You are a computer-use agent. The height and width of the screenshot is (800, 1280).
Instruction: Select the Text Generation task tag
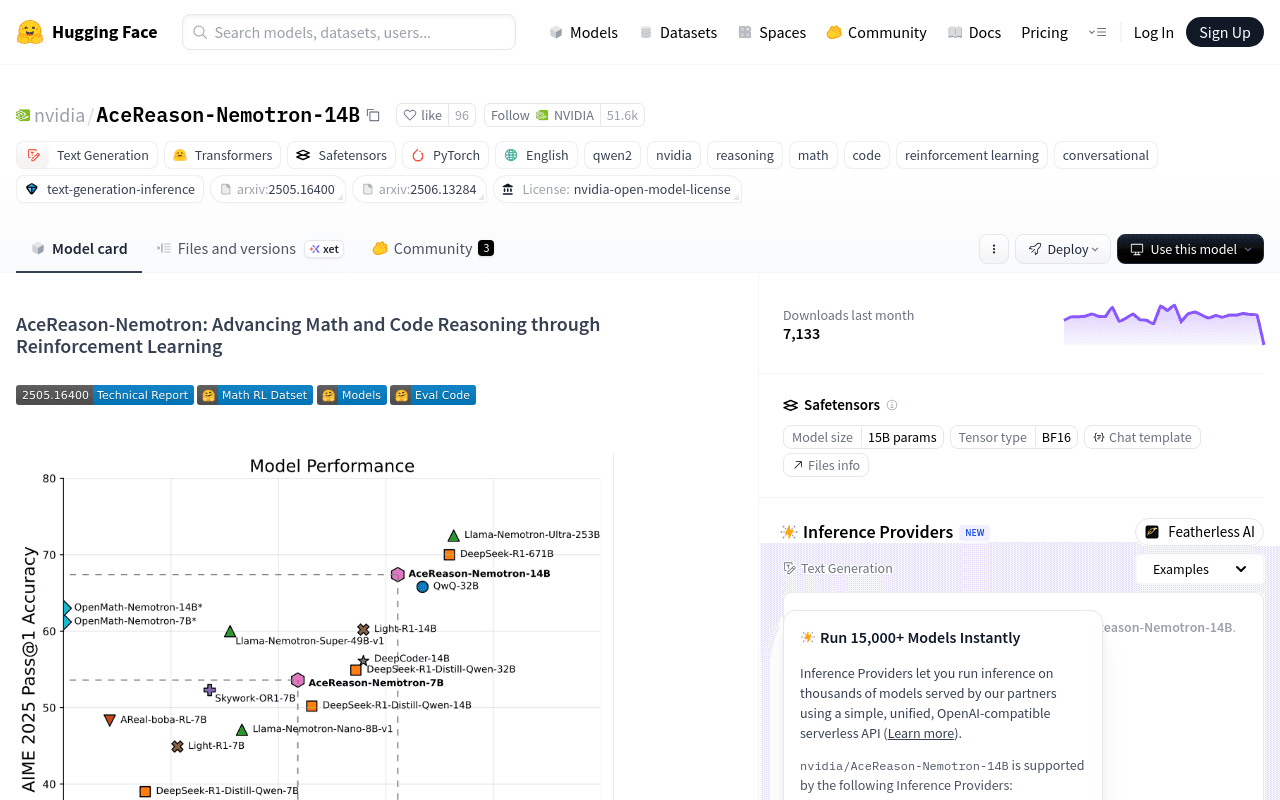(87, 155)
